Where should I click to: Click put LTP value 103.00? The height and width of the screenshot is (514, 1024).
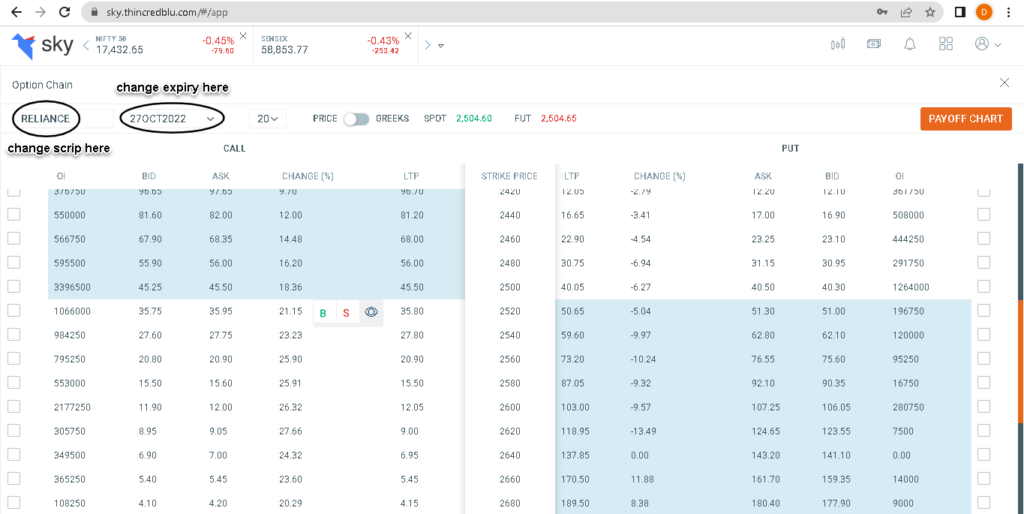click(575, 406)
